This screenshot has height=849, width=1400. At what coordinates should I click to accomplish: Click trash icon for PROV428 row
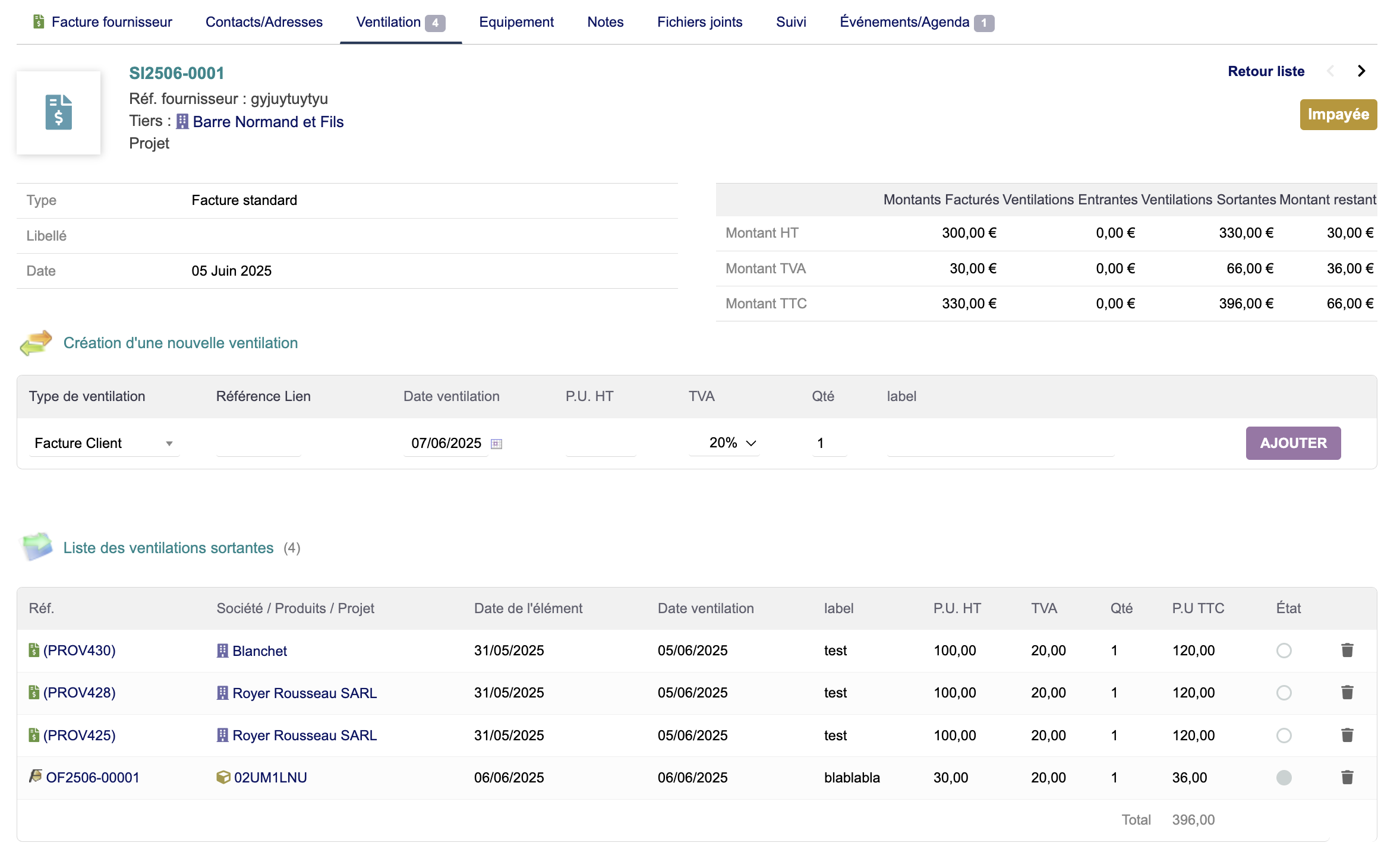coord(1347,692)
